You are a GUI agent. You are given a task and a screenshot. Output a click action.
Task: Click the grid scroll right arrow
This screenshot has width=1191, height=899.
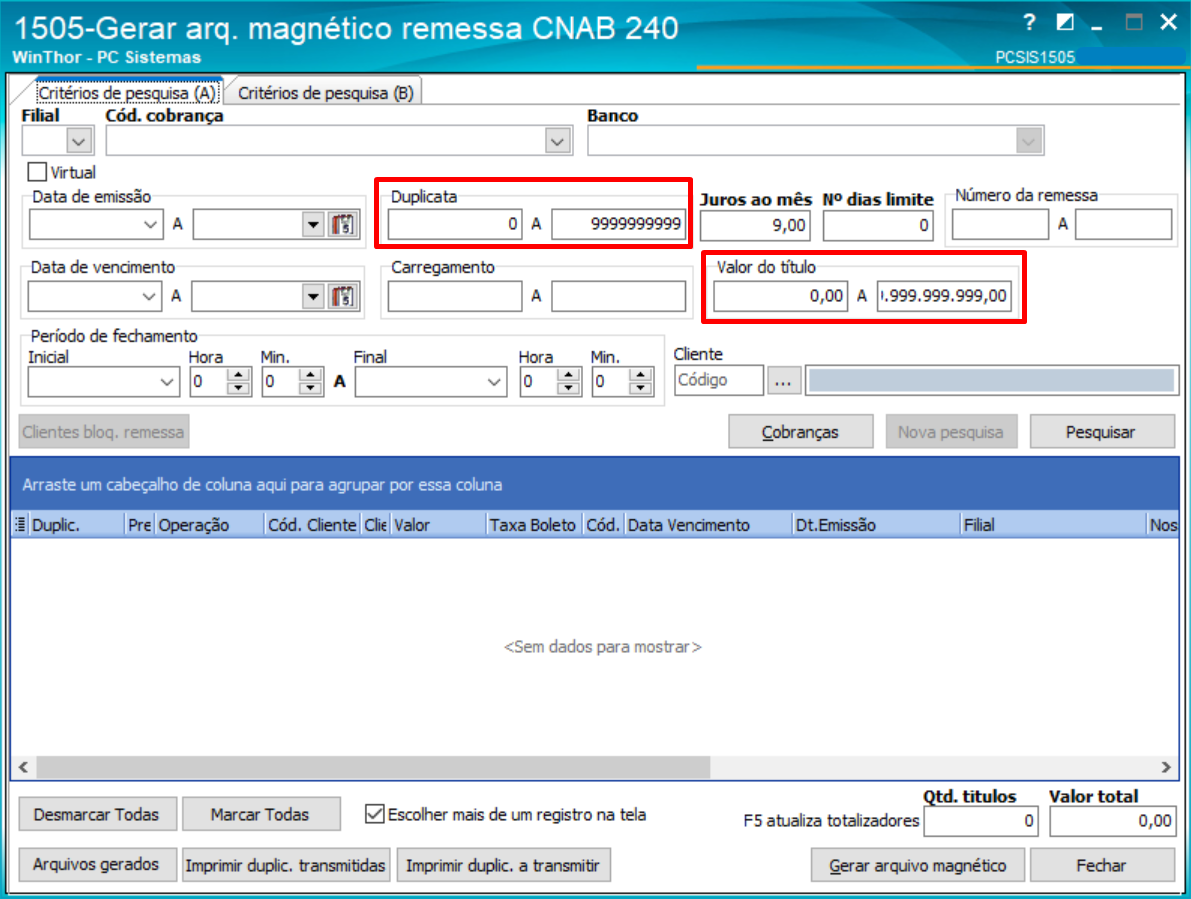tap(1166, 767)
